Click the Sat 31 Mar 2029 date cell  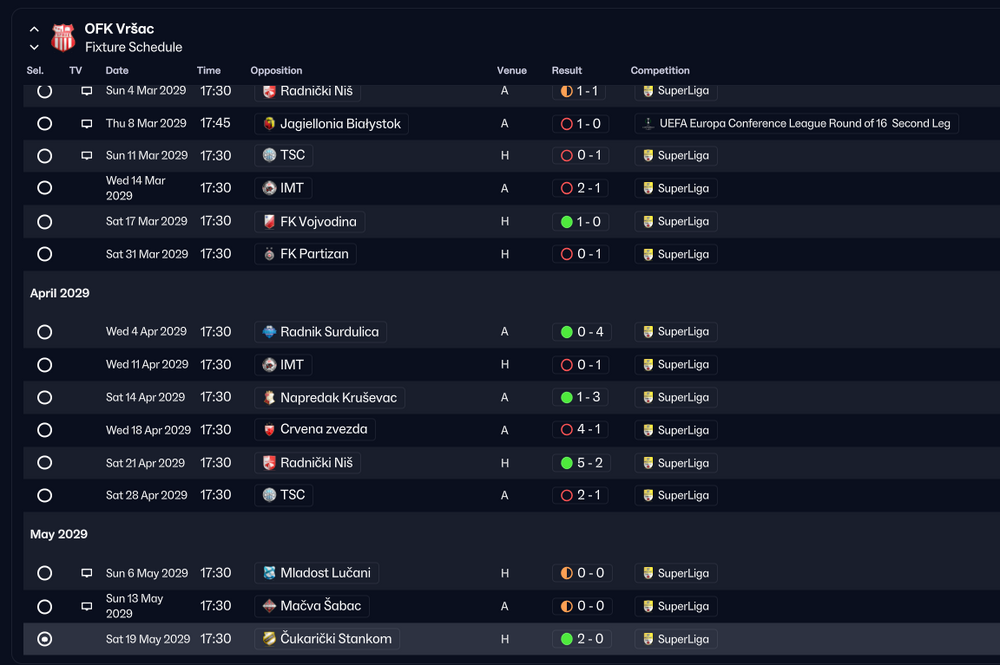(147, 254)
